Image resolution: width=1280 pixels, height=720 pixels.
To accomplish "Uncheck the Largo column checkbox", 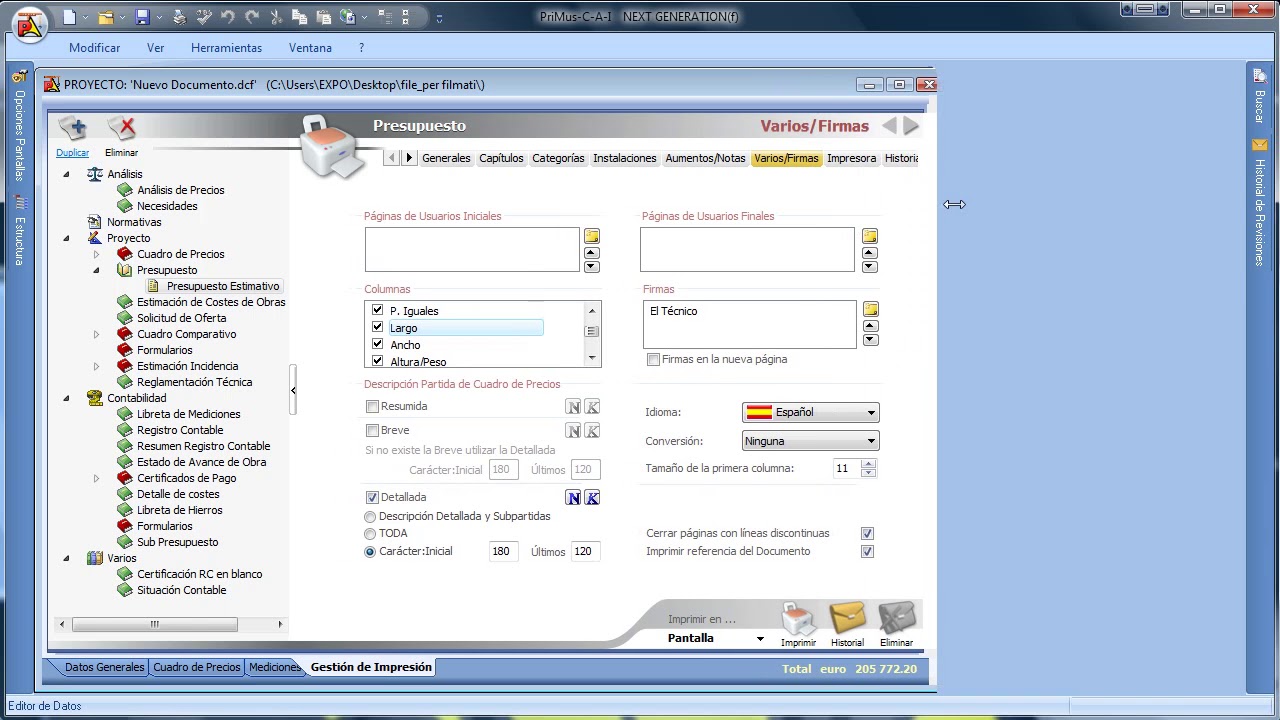I will [x=377, y=327].
